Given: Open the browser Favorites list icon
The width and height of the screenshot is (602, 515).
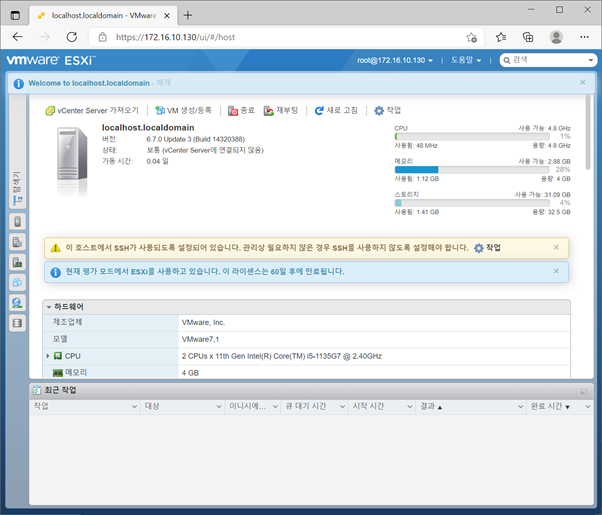Looking at the screenshot, I should pos(501,37).
